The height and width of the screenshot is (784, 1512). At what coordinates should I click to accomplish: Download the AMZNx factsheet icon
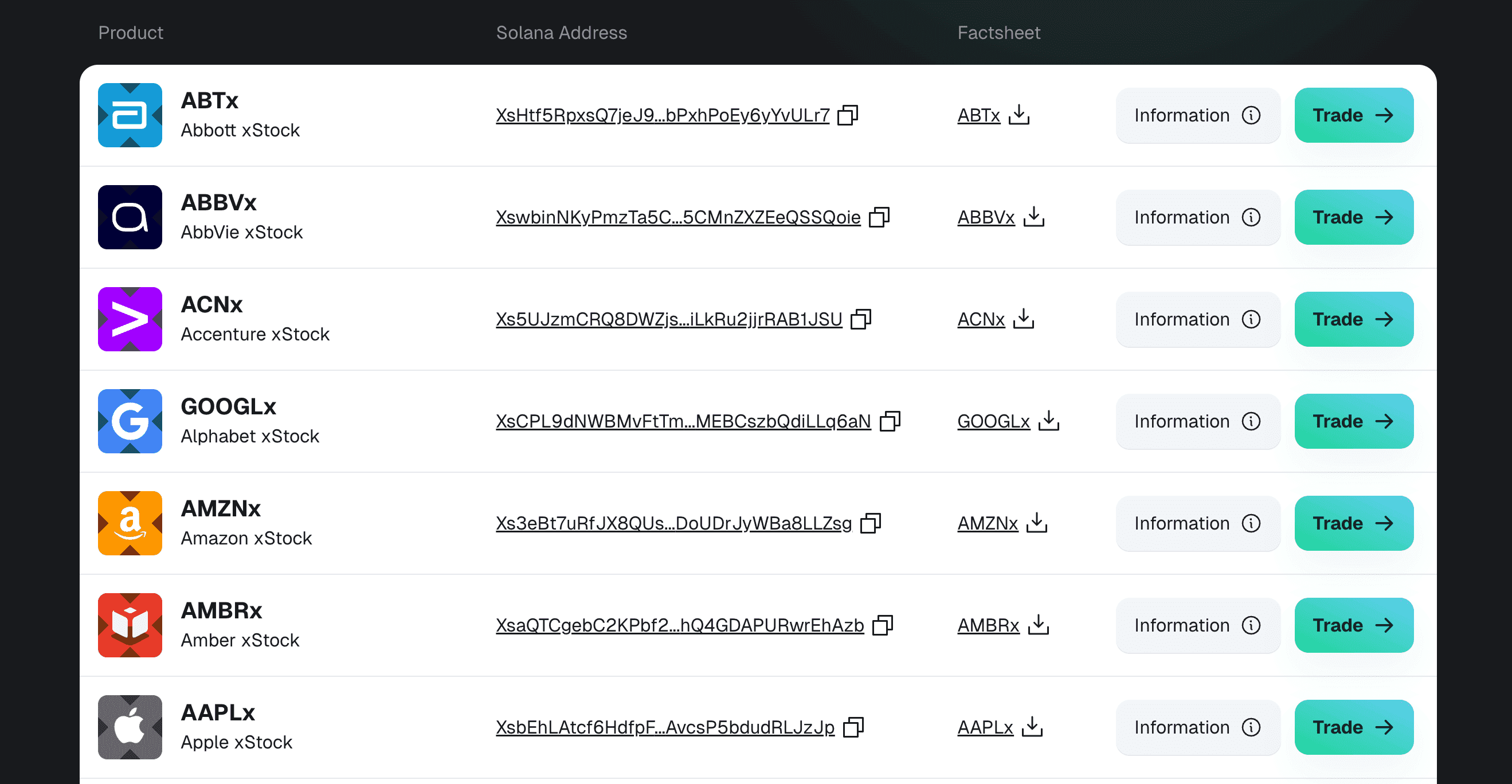[1037, 523]
